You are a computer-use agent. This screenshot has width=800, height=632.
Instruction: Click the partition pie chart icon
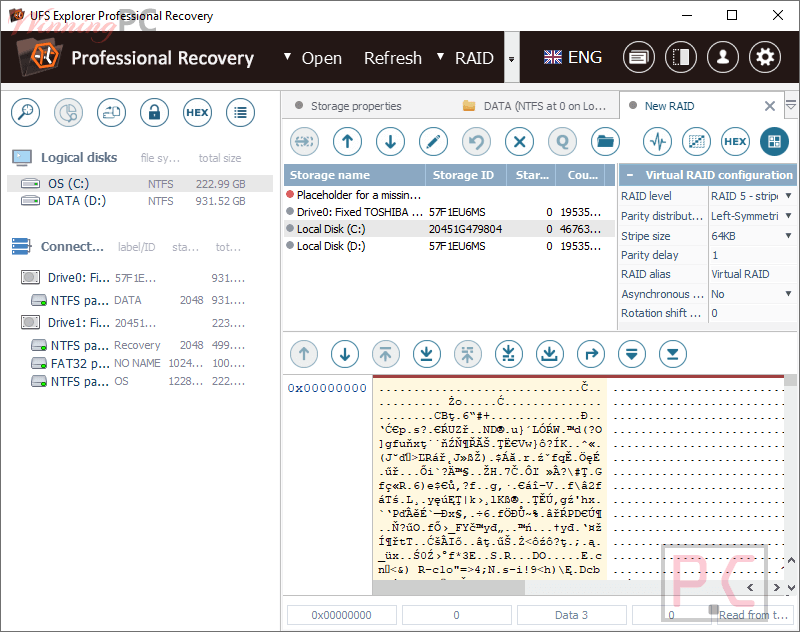point(68,112)
